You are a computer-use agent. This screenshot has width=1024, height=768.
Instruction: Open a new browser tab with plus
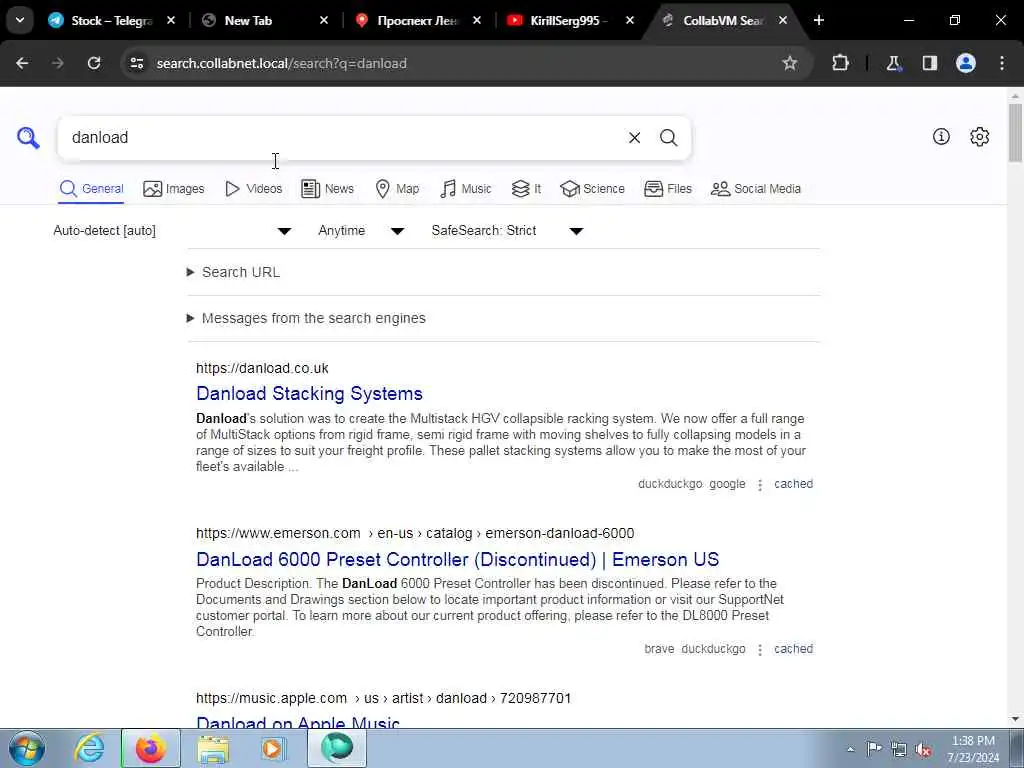tap(818, 20)
